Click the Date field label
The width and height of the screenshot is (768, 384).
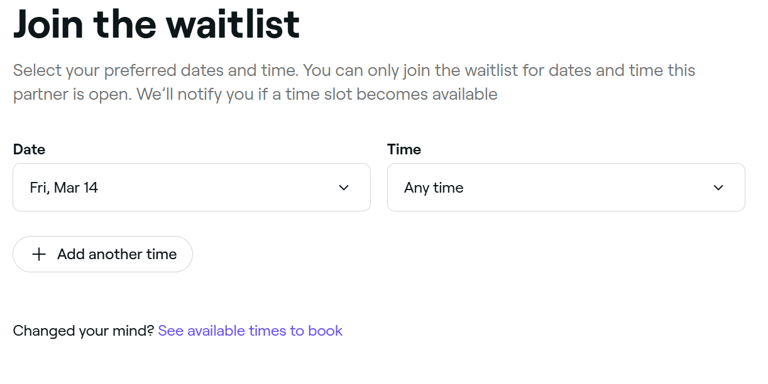(29, 149)
